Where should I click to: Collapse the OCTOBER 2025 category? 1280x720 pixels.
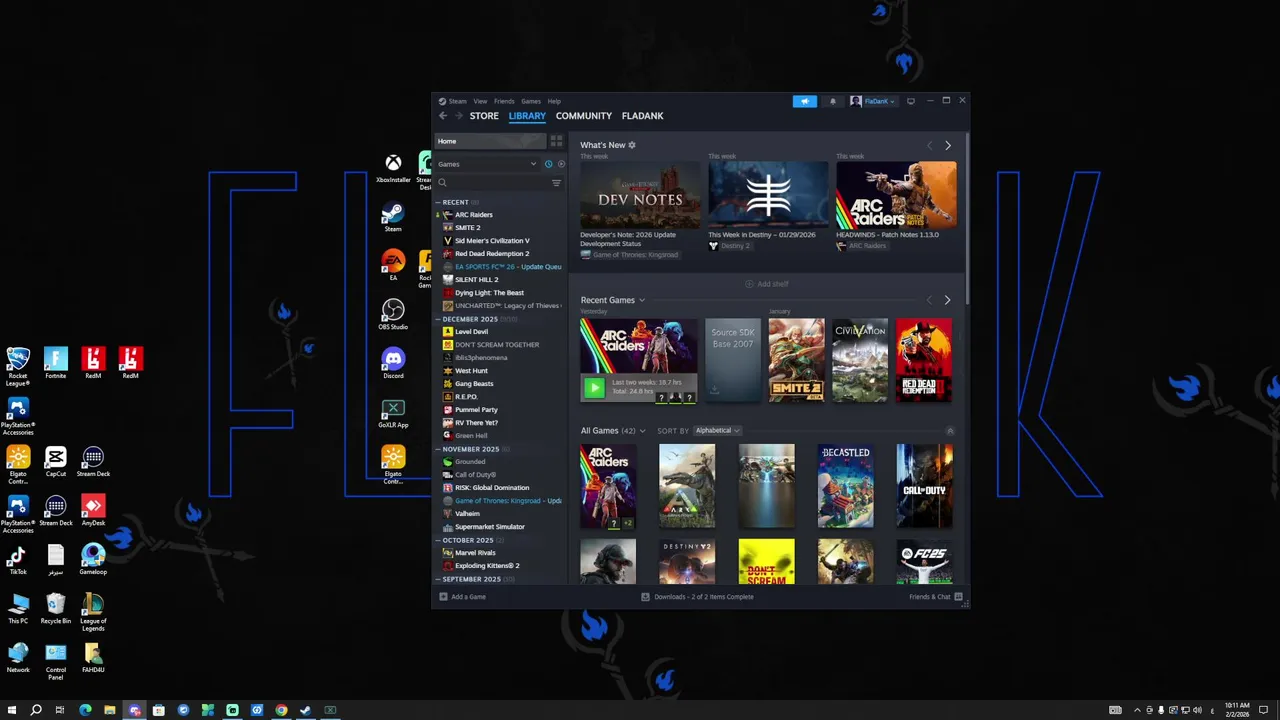pyautogui.click(x=437, y=540)
